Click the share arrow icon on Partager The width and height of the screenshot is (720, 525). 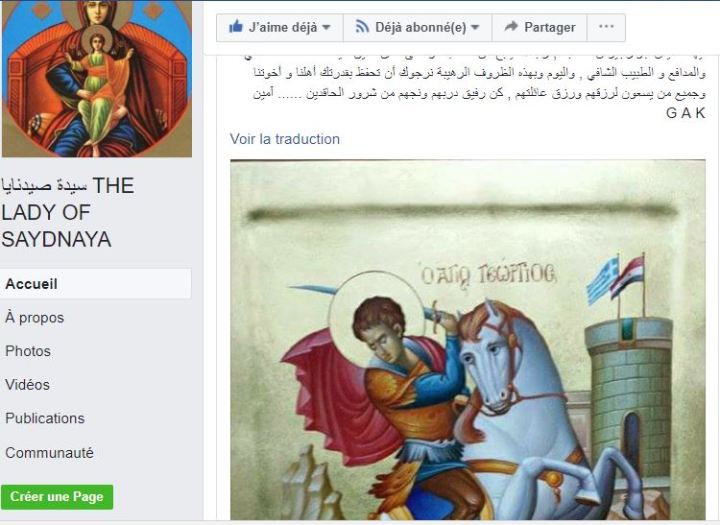(511, 27)
